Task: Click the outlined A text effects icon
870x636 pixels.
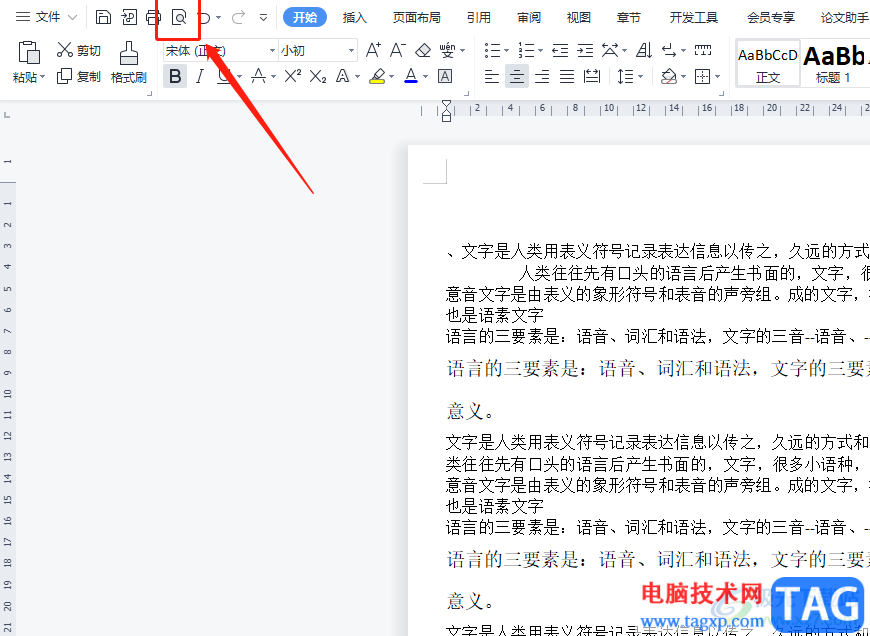Action: [x=343, y=76]
